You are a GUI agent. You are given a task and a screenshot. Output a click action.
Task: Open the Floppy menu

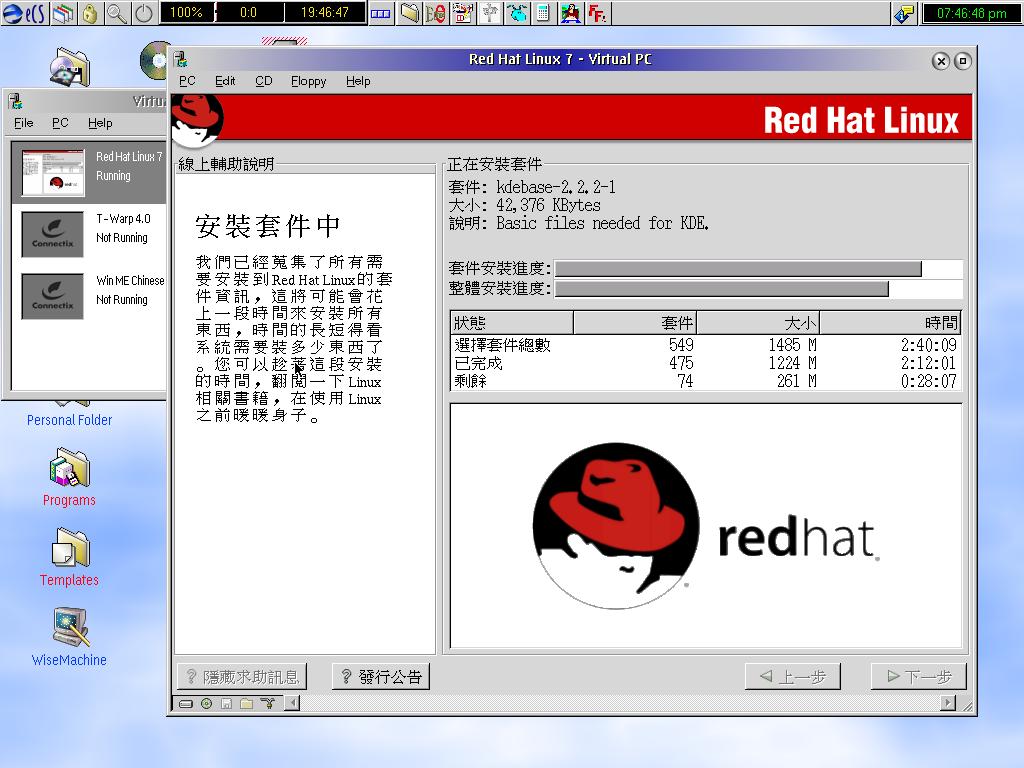click(x=308, y=81)
